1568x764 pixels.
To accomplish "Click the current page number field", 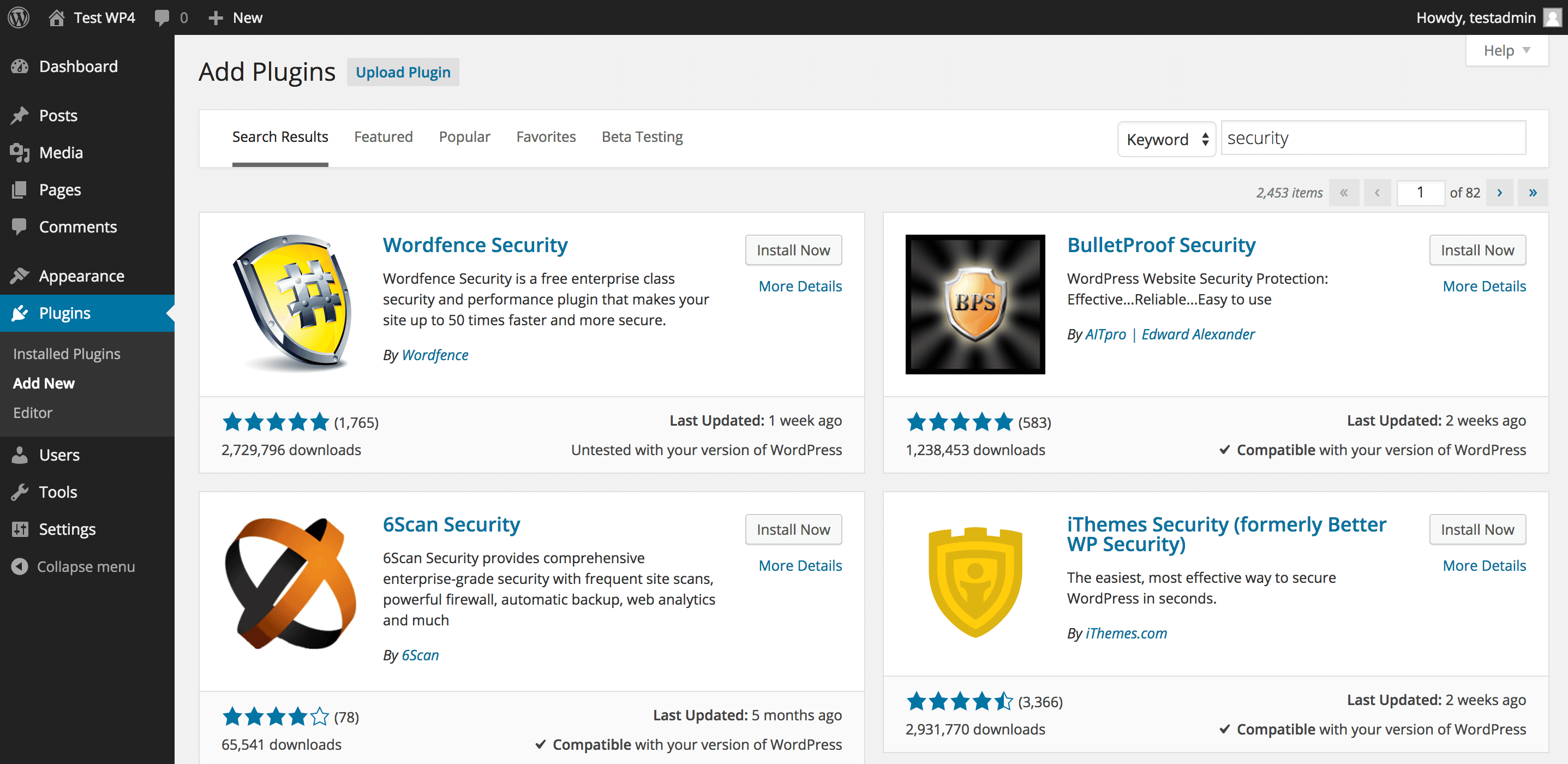I will (x=1420, y=193).
